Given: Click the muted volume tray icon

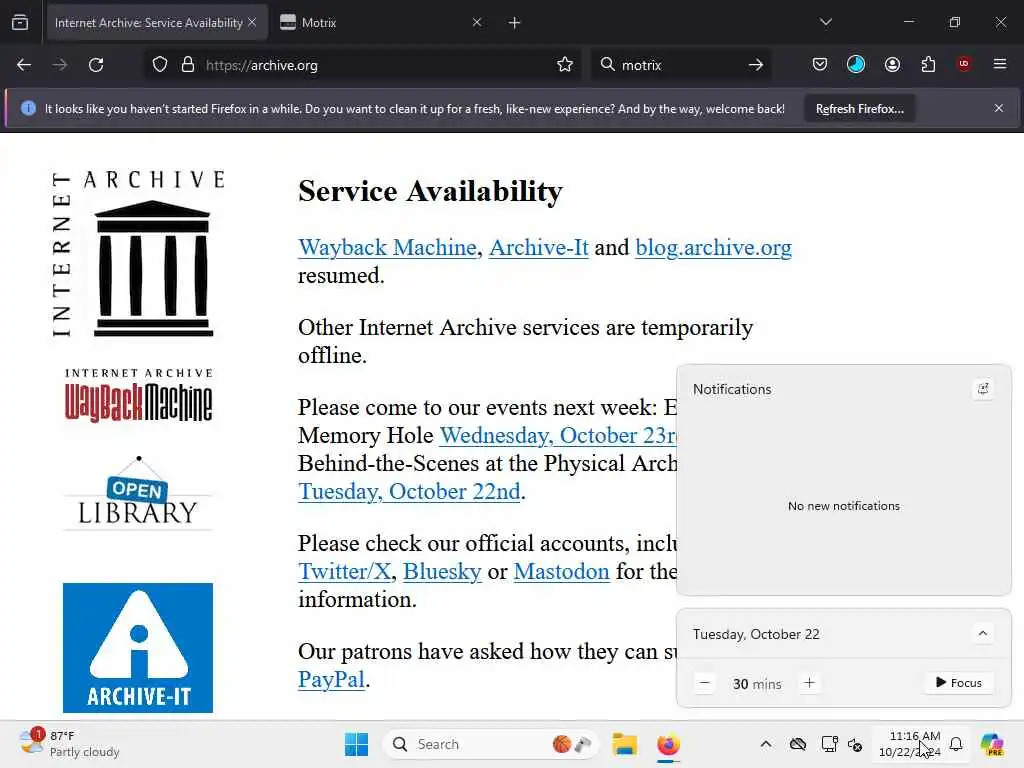Looking at the screenshot, I should tap(855, 744).
